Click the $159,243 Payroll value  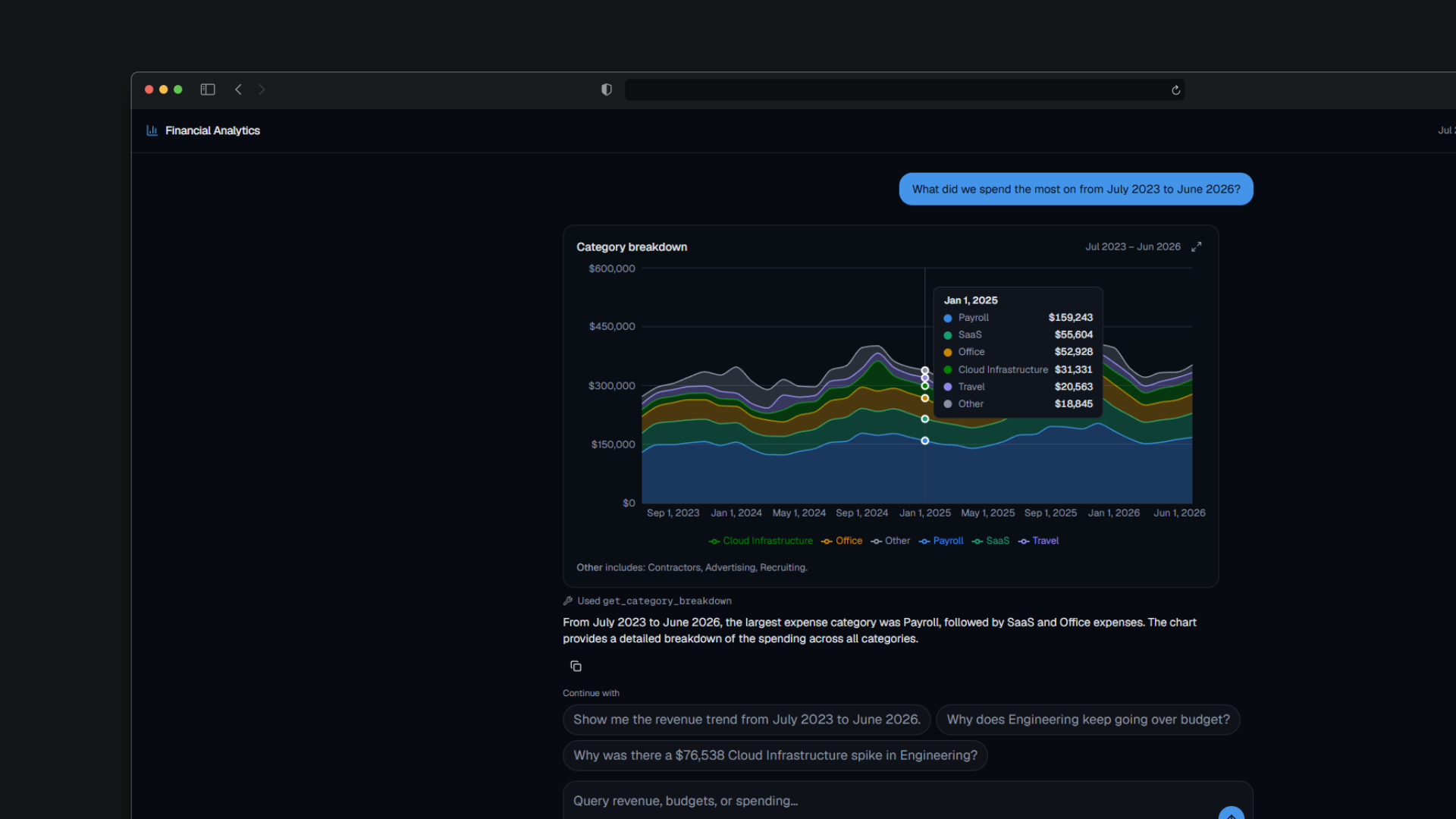point(1070,318)
